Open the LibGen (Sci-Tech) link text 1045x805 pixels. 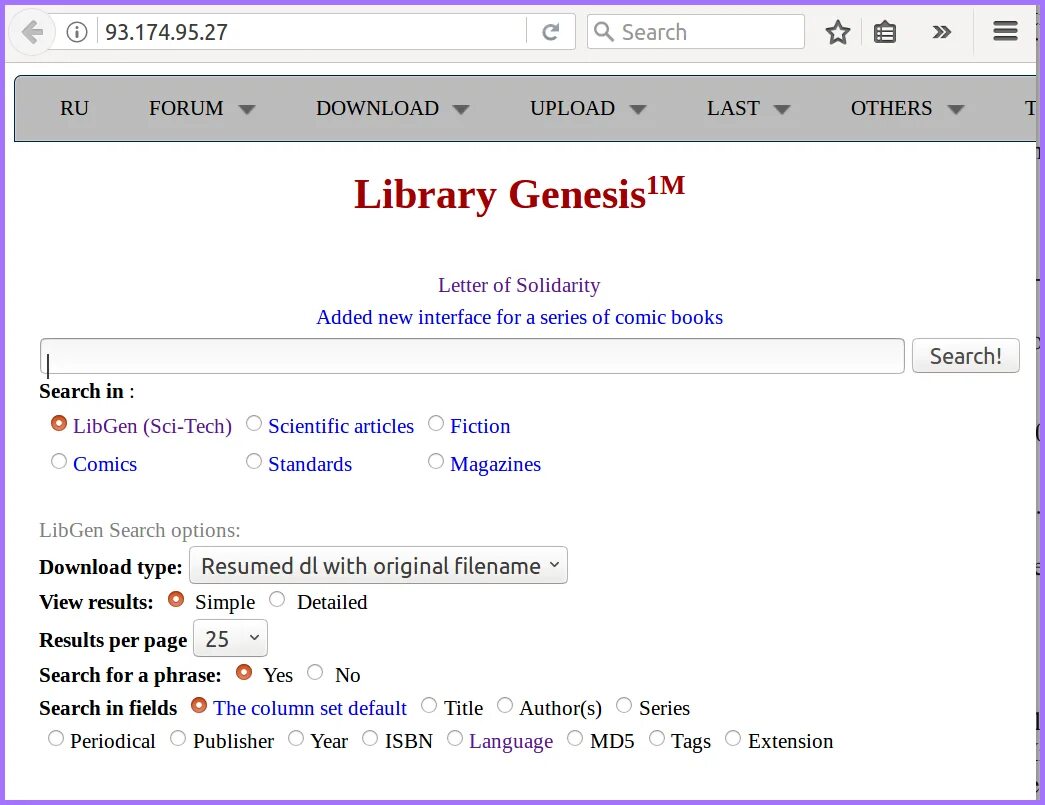153,426
